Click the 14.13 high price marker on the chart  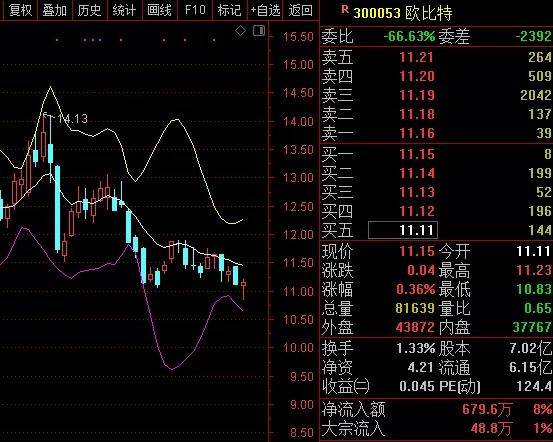pyautogui.click(x=72, y=119)
